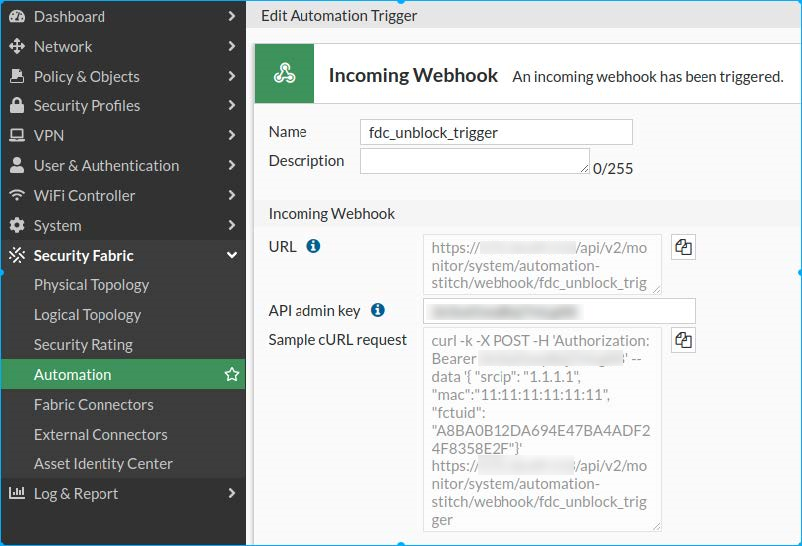Click the Automation favorite star icon
The image size is (802, 546).
click(x=232, y=375)
